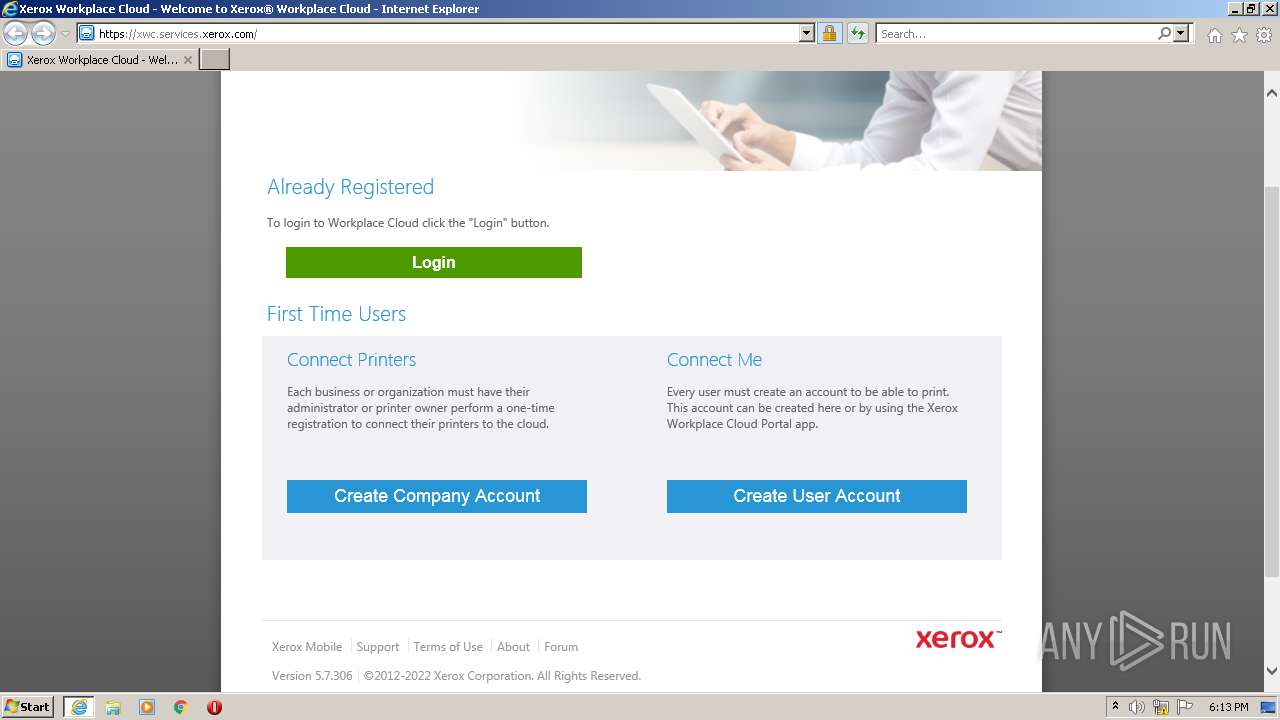Open the security report lock icon
Screen dimensions: 1280x720
829,34
